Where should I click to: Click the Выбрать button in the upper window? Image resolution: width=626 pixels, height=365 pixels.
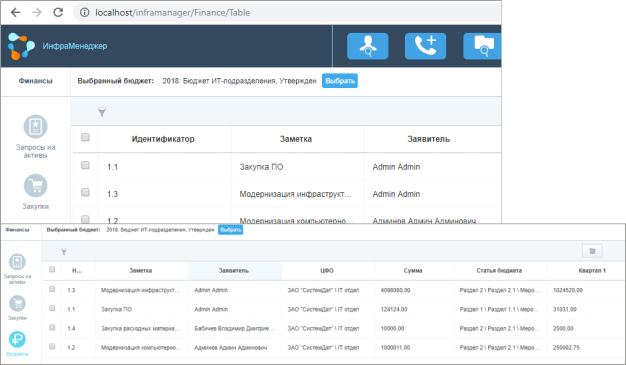point(340,81)
